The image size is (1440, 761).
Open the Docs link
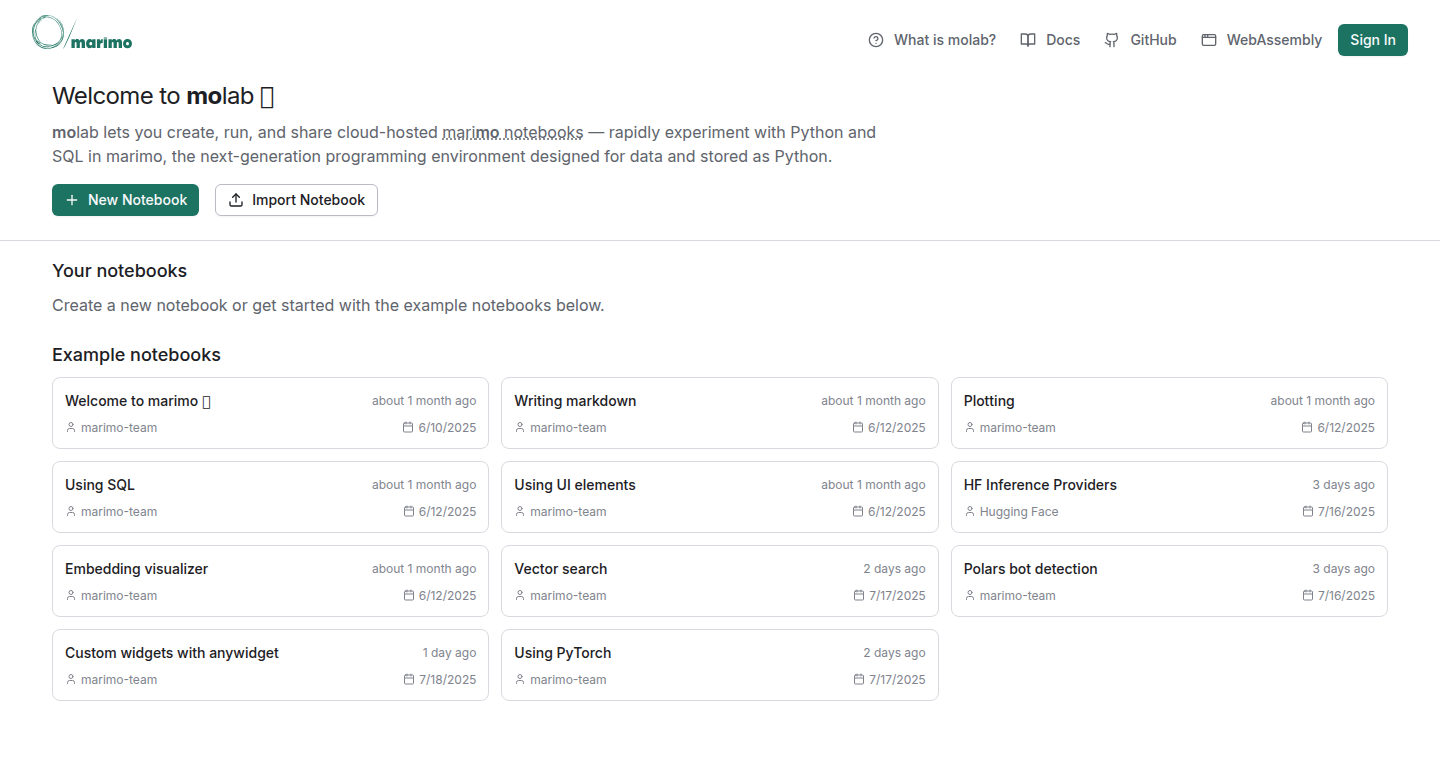[1050, 40]
